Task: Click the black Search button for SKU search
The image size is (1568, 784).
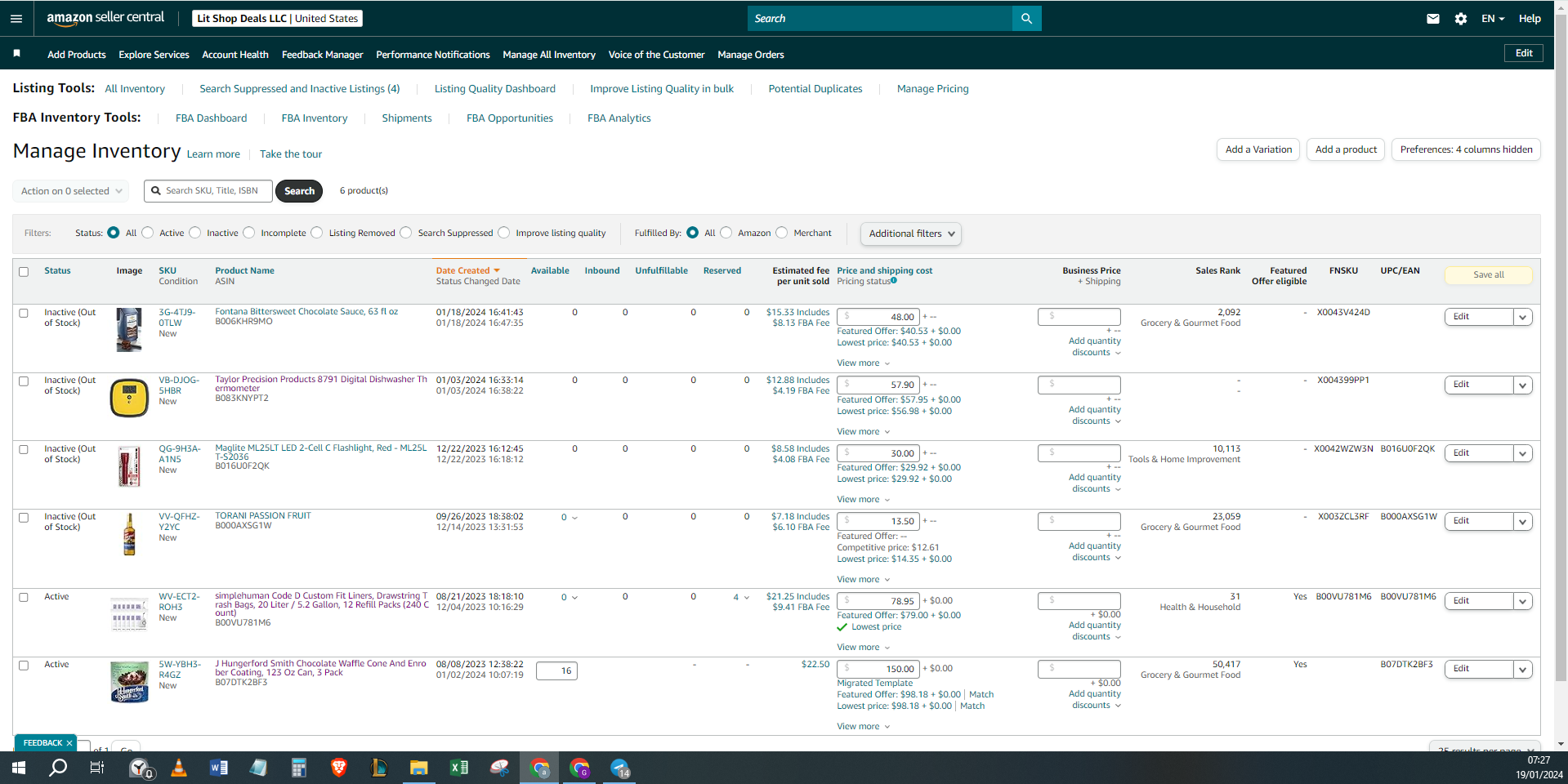Action: click(x=299, y=191)
